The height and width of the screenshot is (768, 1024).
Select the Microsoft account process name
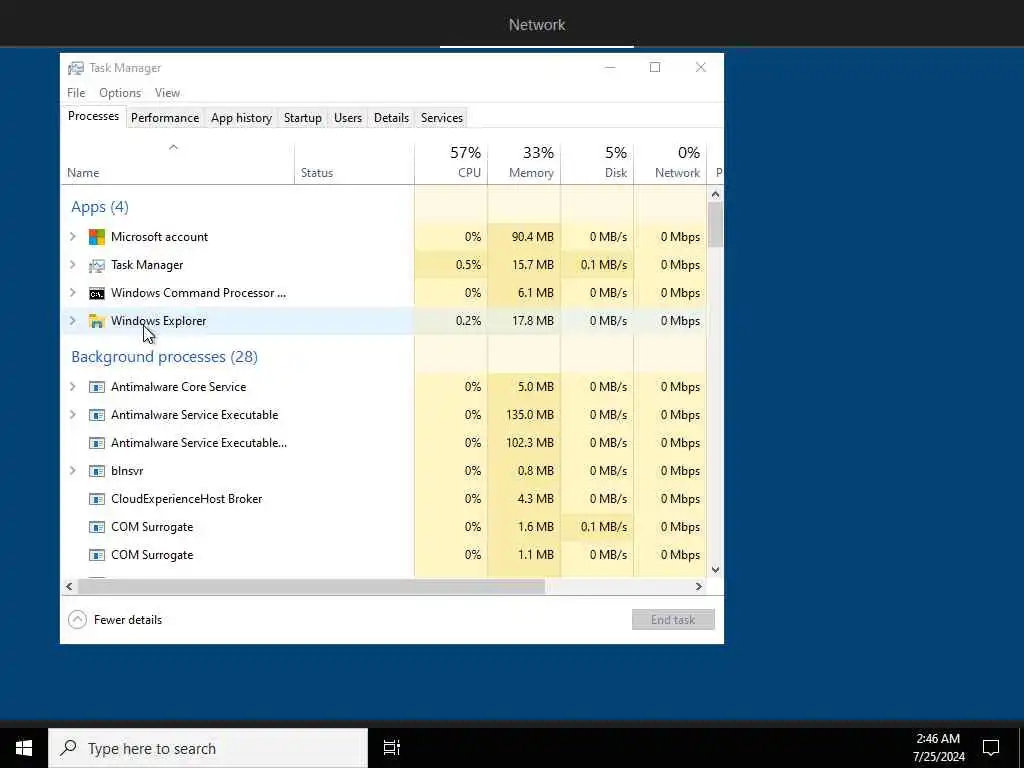(x=159, y=236)
